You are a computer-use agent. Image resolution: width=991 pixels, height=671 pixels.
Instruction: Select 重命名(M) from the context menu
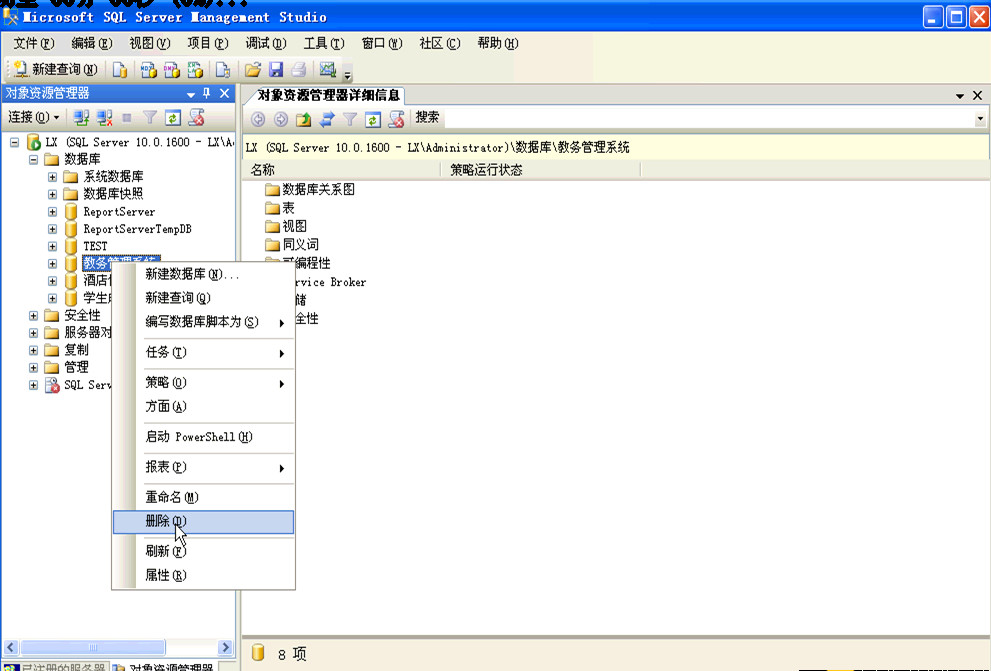(x=203, y=497)
